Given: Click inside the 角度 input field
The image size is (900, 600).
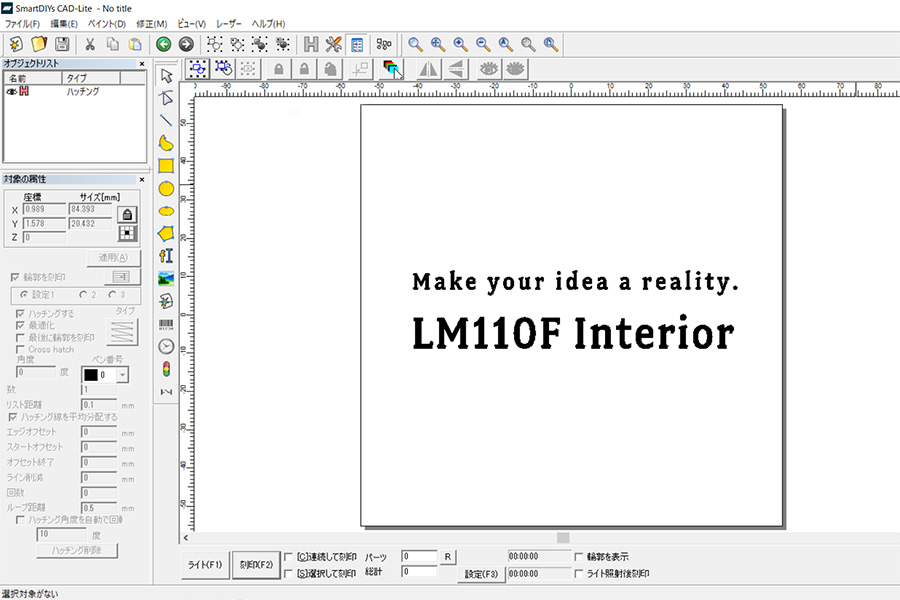Looking at the screenshot, I should pyautogui.click(x=35, y=372).
